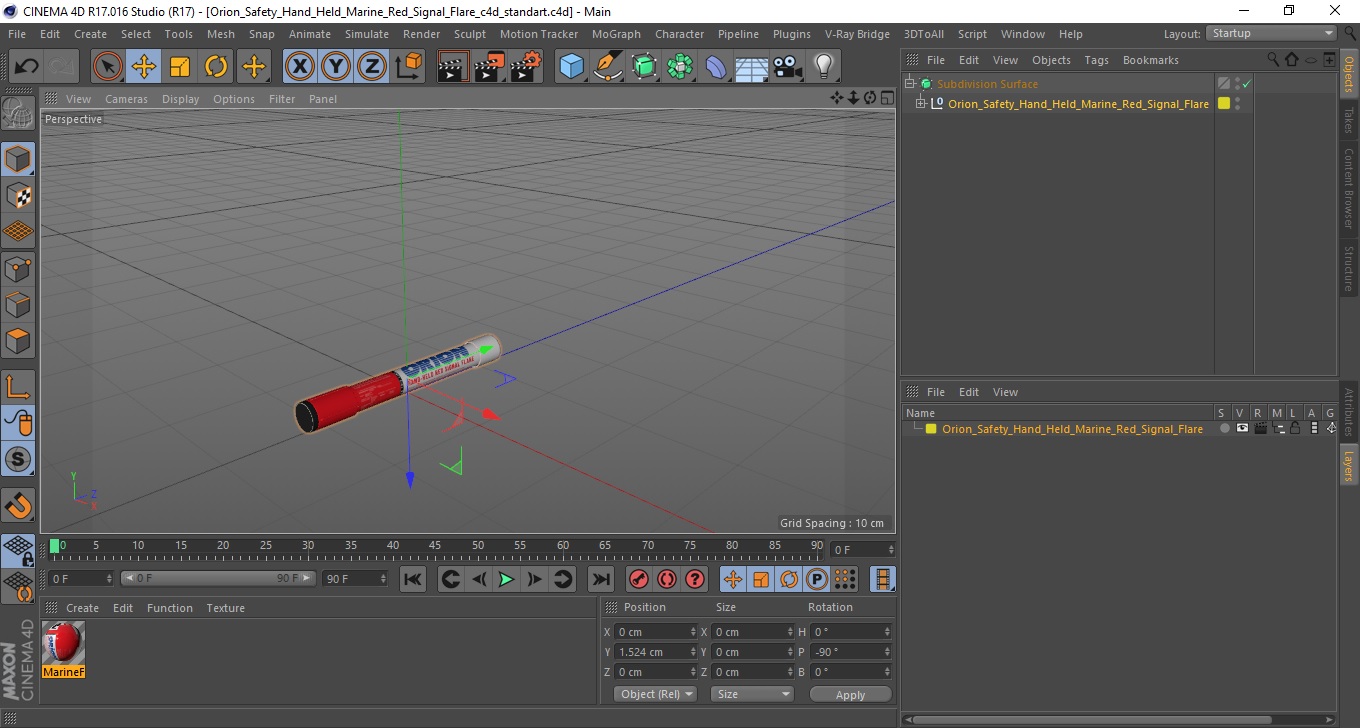This screenshot has height=728, width=1360.
Task: Open viewport Filter menu
Action: (x=282, y=99)
